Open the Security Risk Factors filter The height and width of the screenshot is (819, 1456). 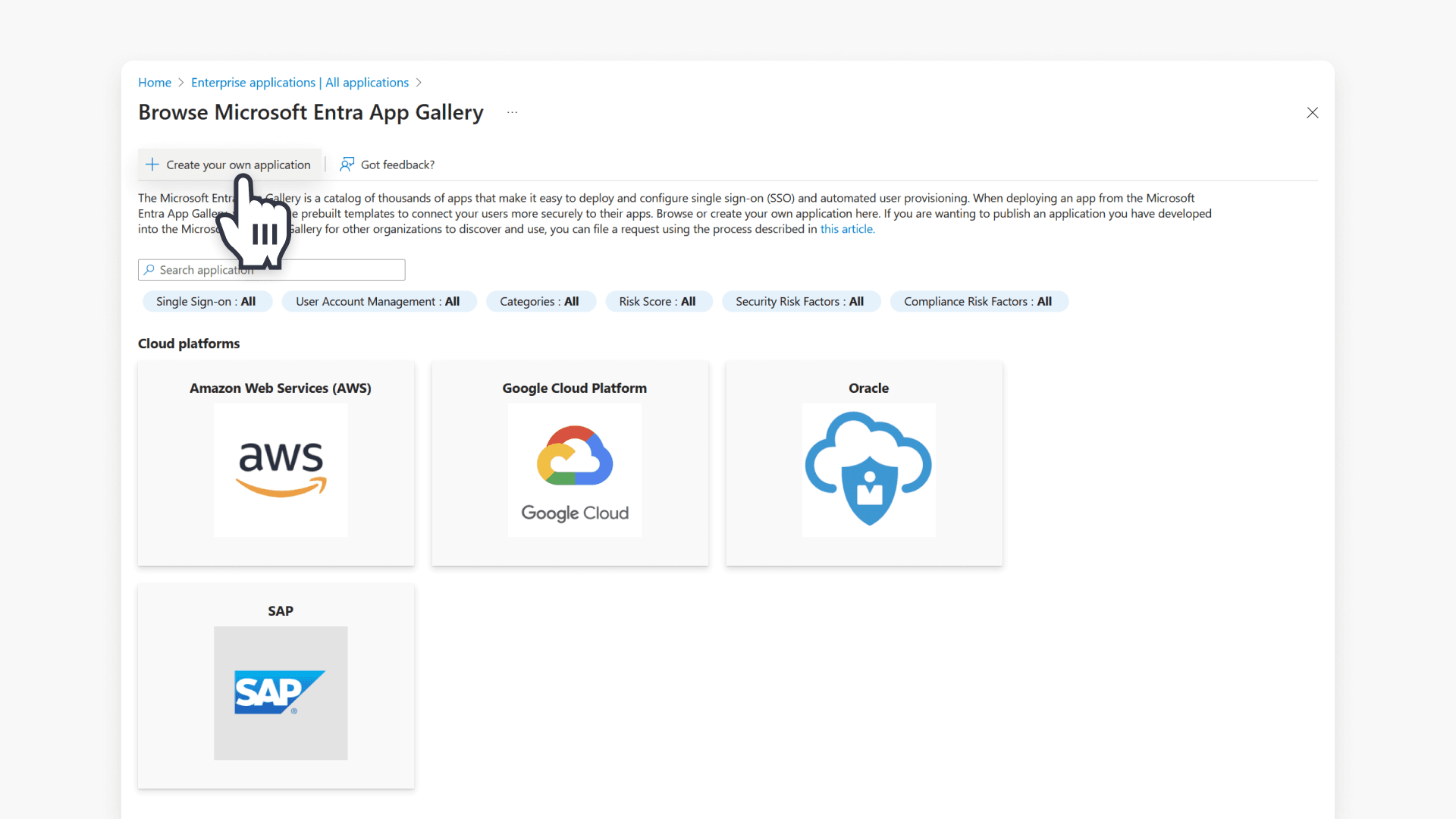point(801,301)
